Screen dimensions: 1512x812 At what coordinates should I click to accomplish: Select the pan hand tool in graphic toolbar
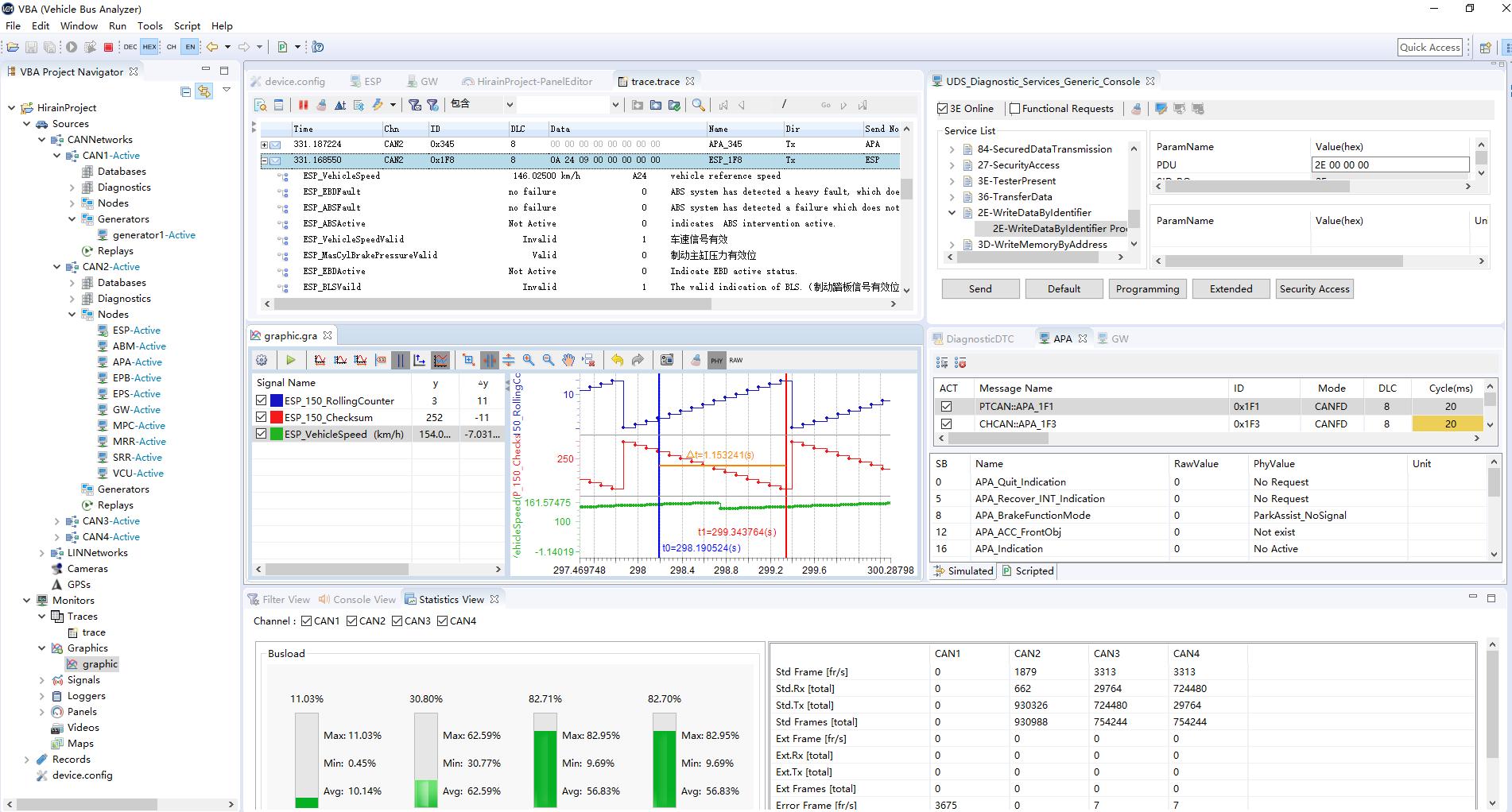coord(568,360)
